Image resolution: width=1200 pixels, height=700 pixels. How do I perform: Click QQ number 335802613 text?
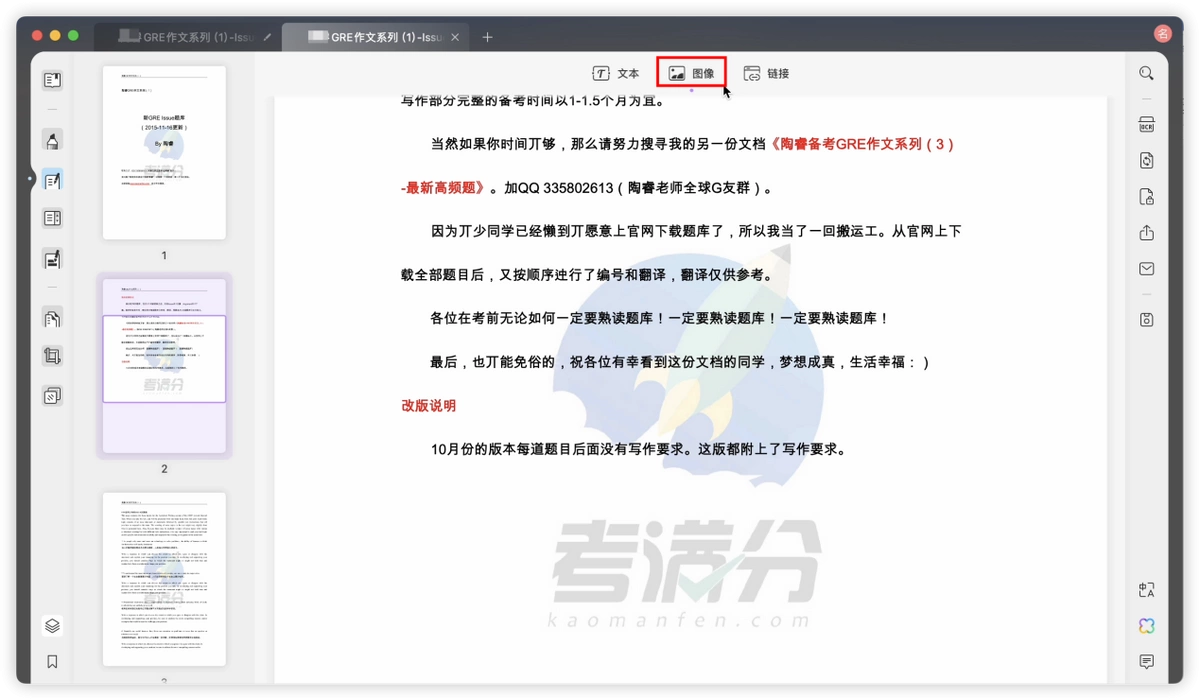coord(574,188)
